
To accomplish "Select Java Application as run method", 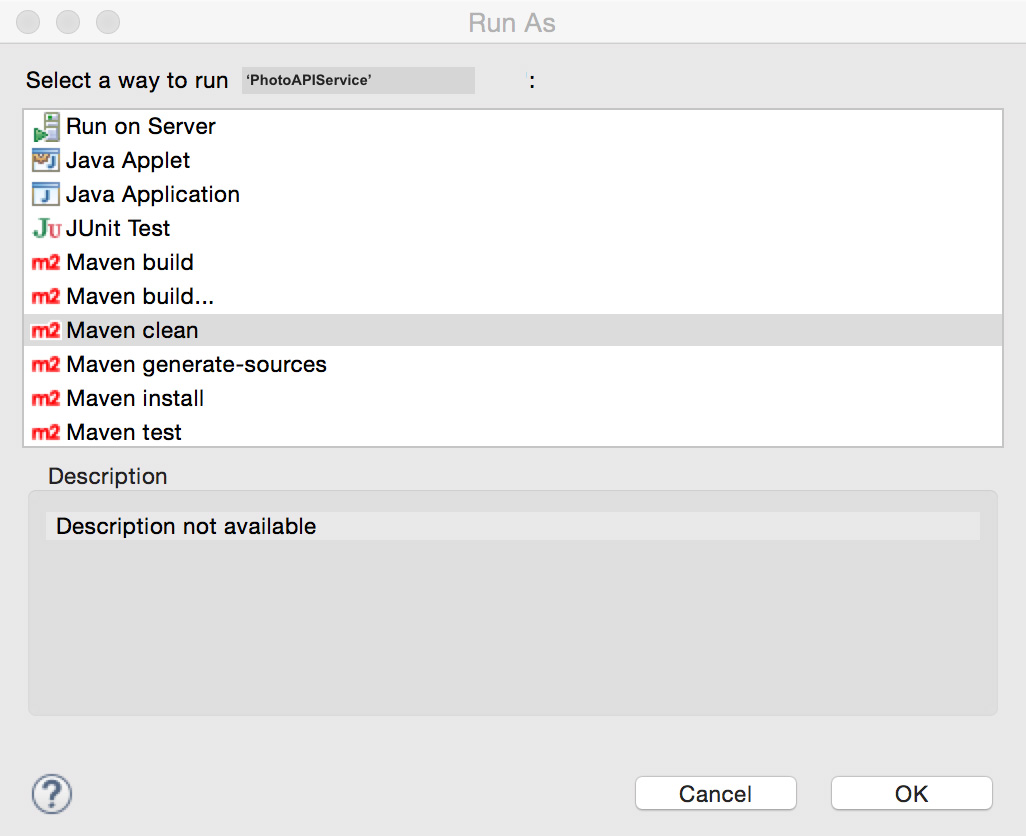I will [153, 195].
